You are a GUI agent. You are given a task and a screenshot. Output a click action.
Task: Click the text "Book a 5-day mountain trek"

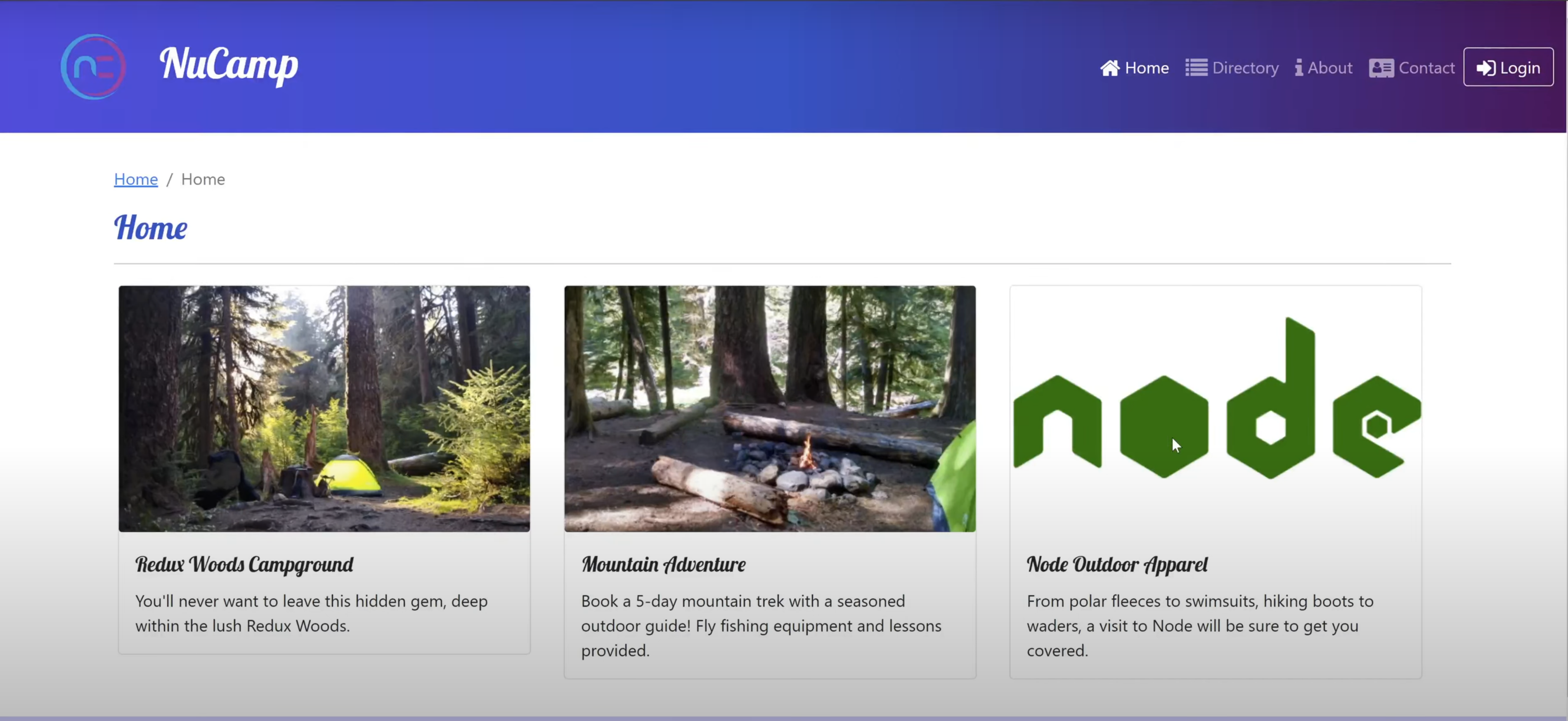pos(761,625)
